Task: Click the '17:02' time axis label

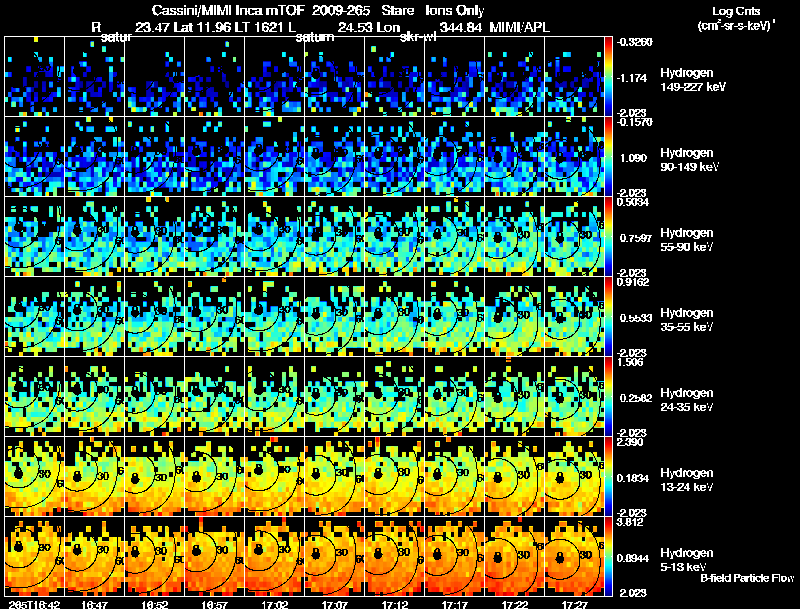Action: pyautogui.click(x=274, y=604)
